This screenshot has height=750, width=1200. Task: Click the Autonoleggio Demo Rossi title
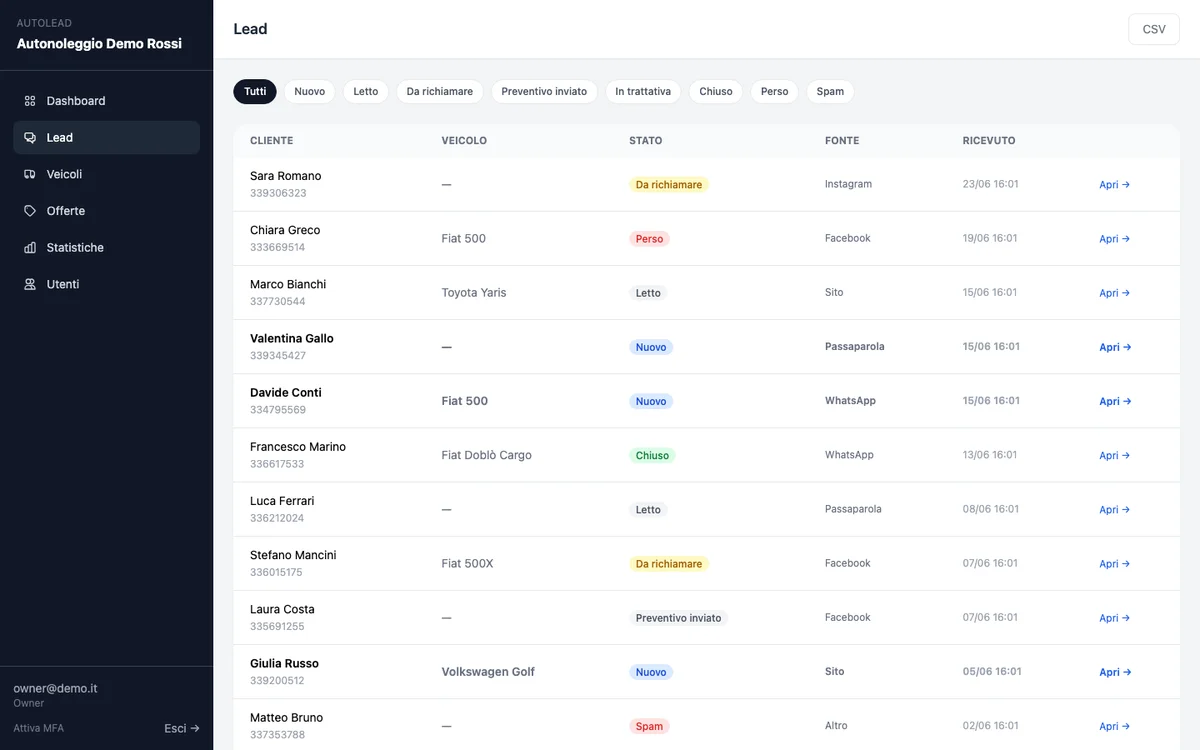click(99, 44)
